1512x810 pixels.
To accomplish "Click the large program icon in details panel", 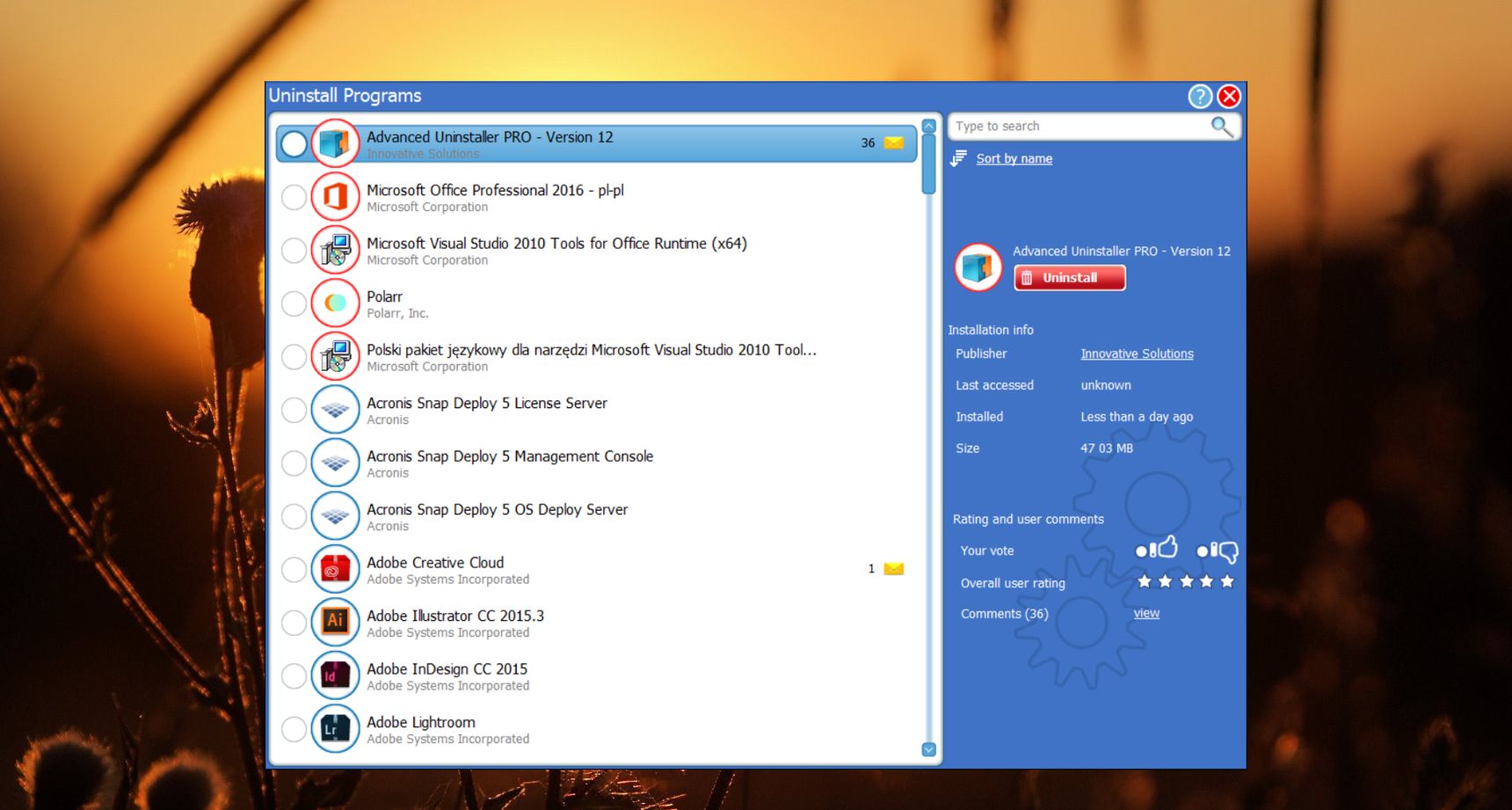I will 978,266.
